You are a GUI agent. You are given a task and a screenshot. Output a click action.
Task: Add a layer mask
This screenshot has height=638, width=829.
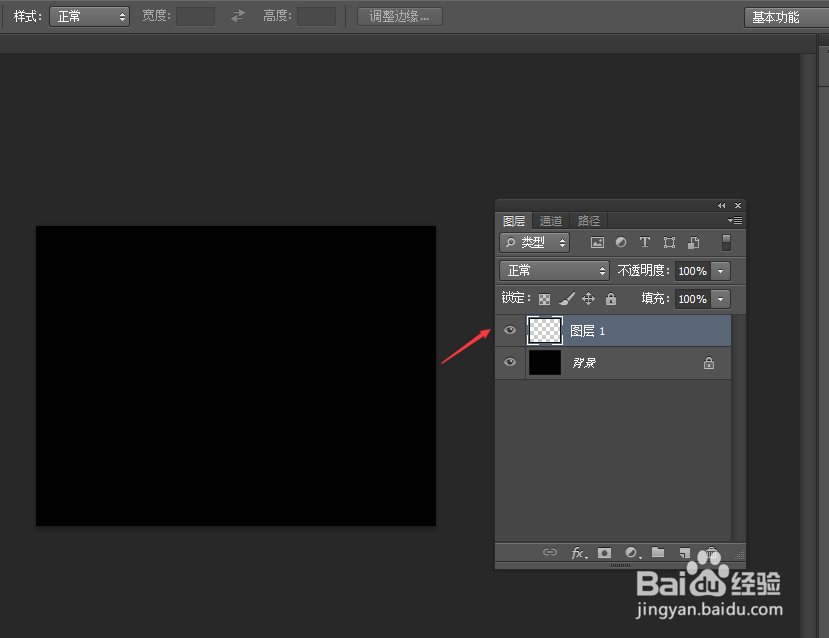coord(605,552)
